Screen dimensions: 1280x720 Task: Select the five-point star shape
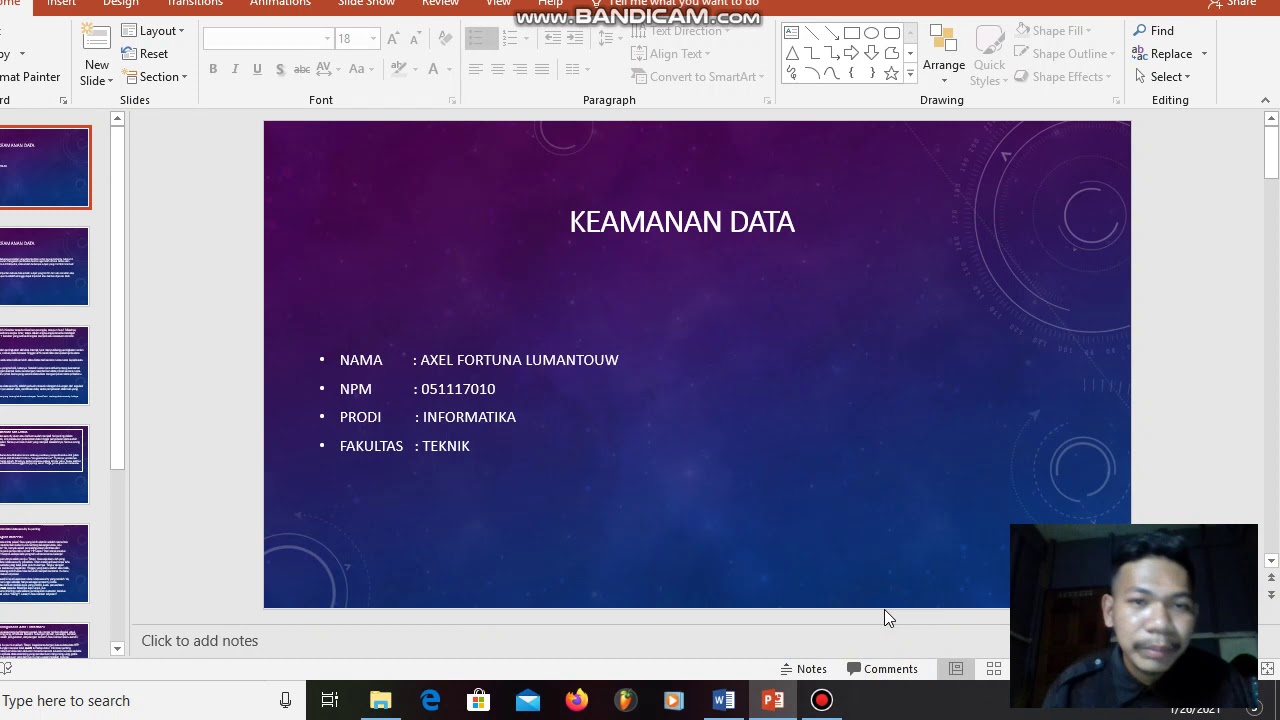pyautogui.click(x=891, y=73)
